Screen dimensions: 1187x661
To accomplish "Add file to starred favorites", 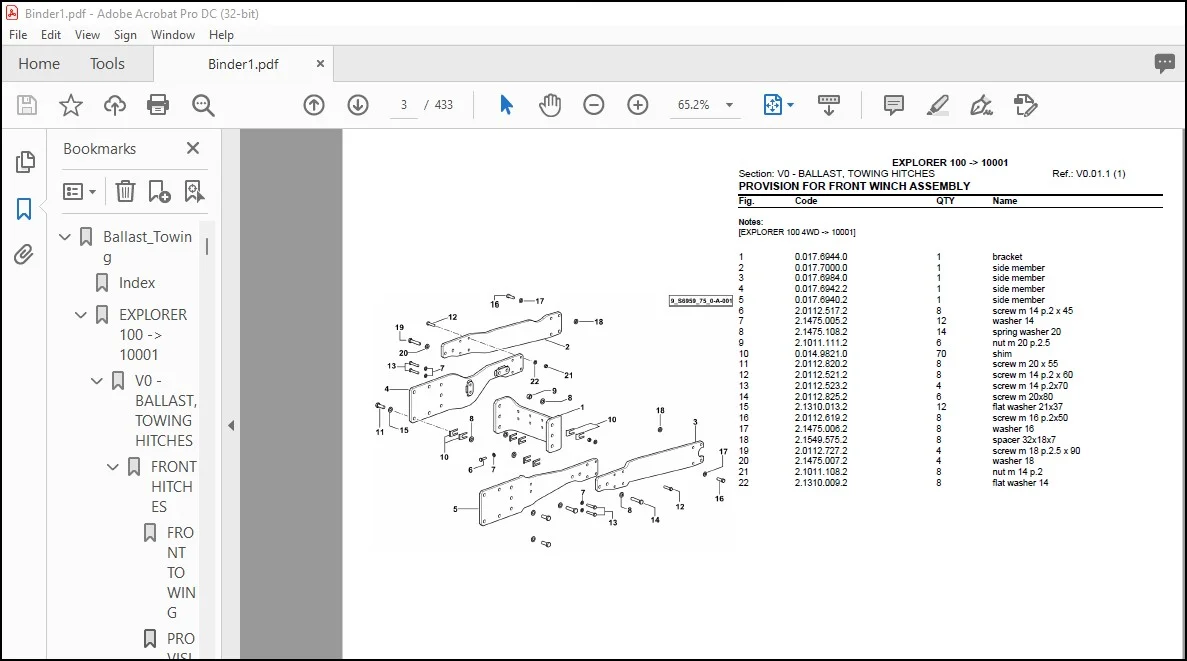I will coord(70,105).
